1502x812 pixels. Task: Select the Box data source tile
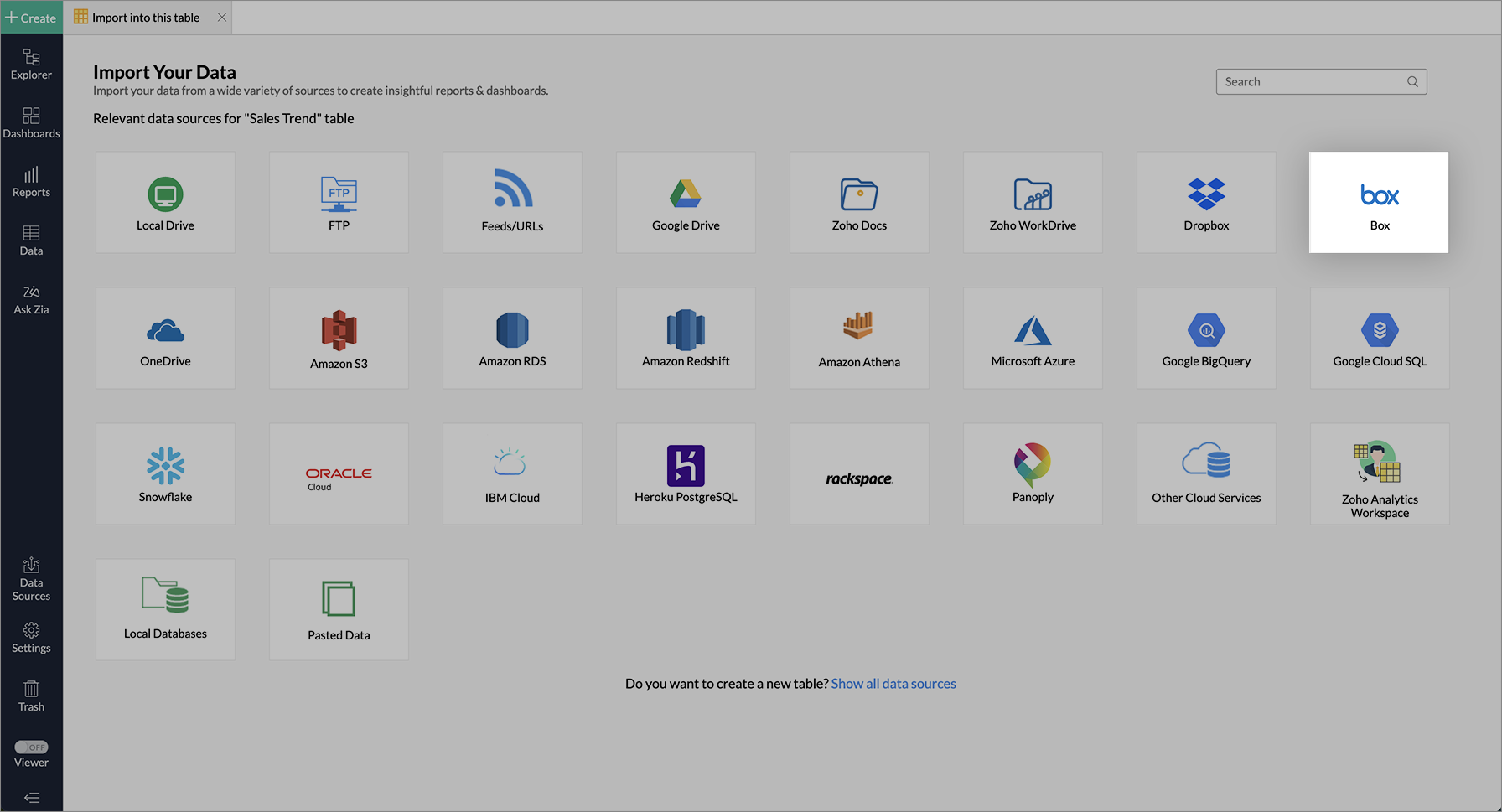tap(1379, 202)
